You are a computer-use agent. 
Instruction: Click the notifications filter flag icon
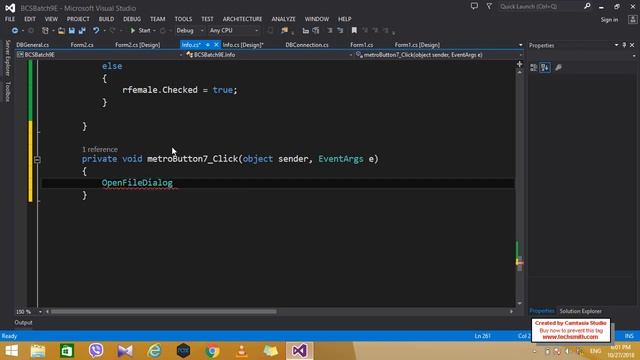click(489, 7)
